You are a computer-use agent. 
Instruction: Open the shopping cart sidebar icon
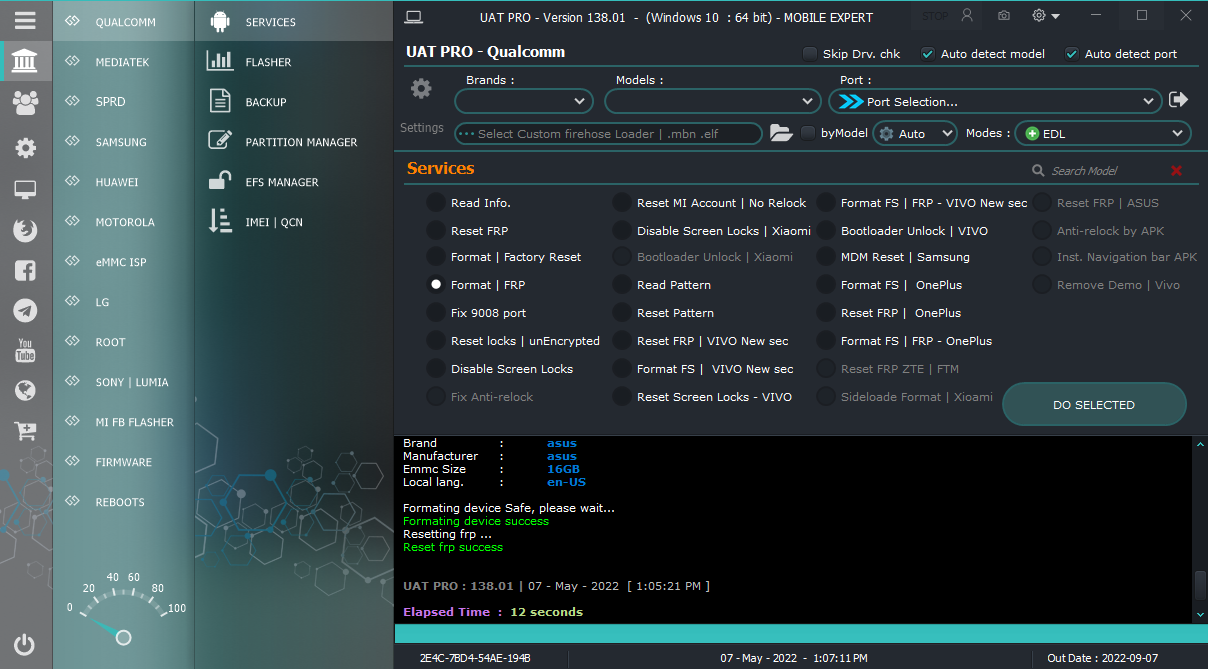pyautogui.click(x=25, y=431)
